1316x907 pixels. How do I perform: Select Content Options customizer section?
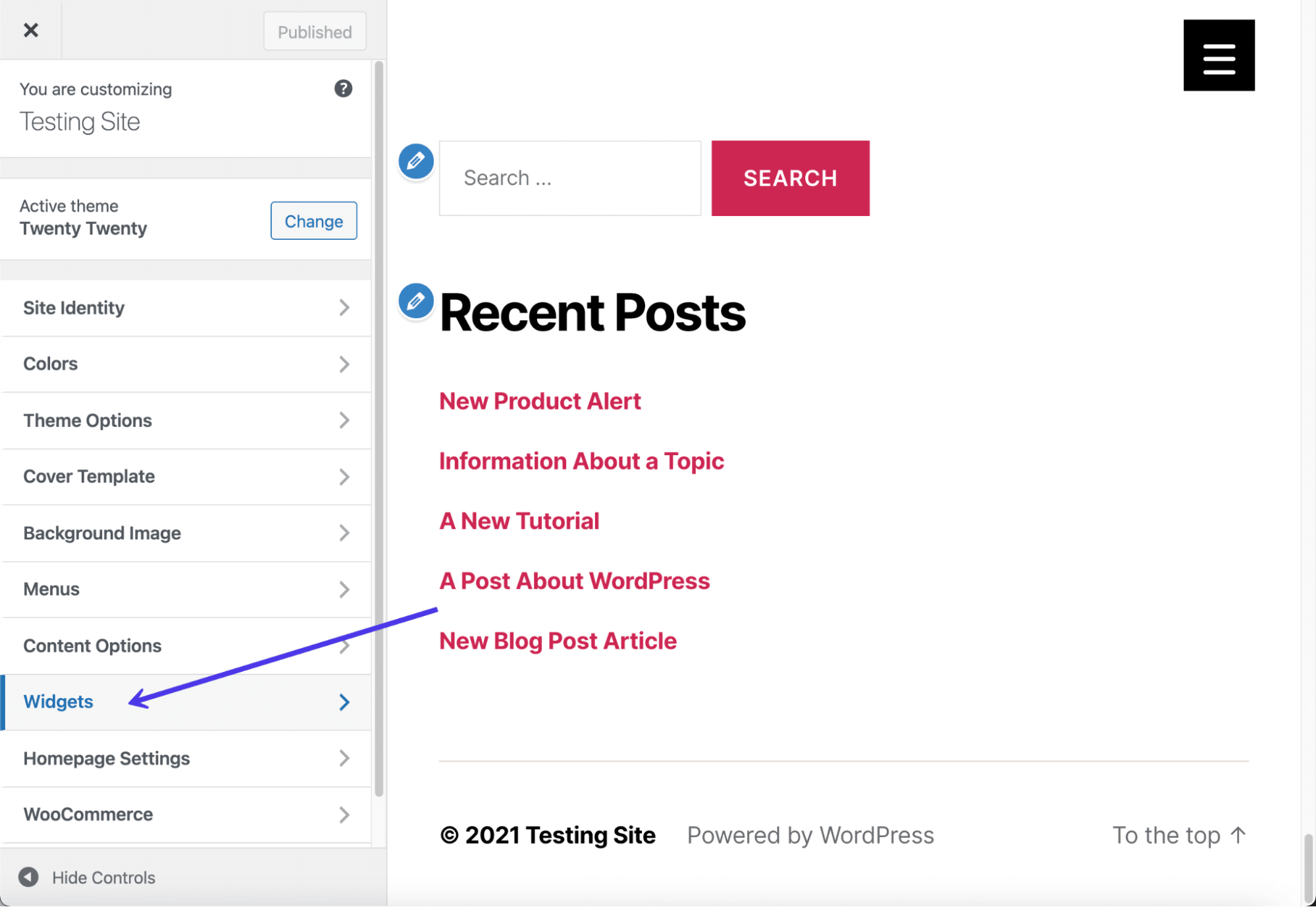(185, 645)
